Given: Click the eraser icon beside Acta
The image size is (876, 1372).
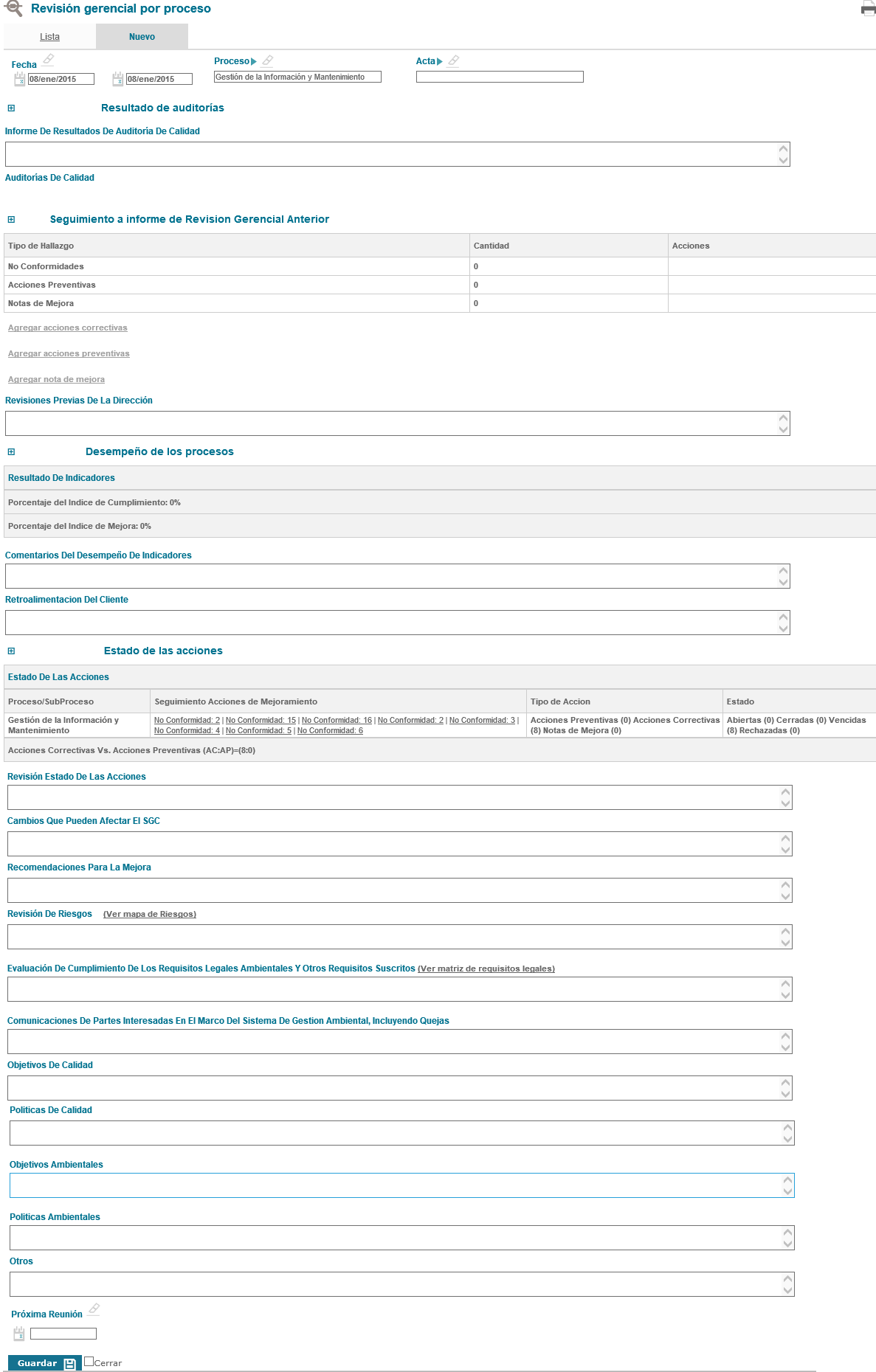Looking at the screenshot, I should [453, 61].
